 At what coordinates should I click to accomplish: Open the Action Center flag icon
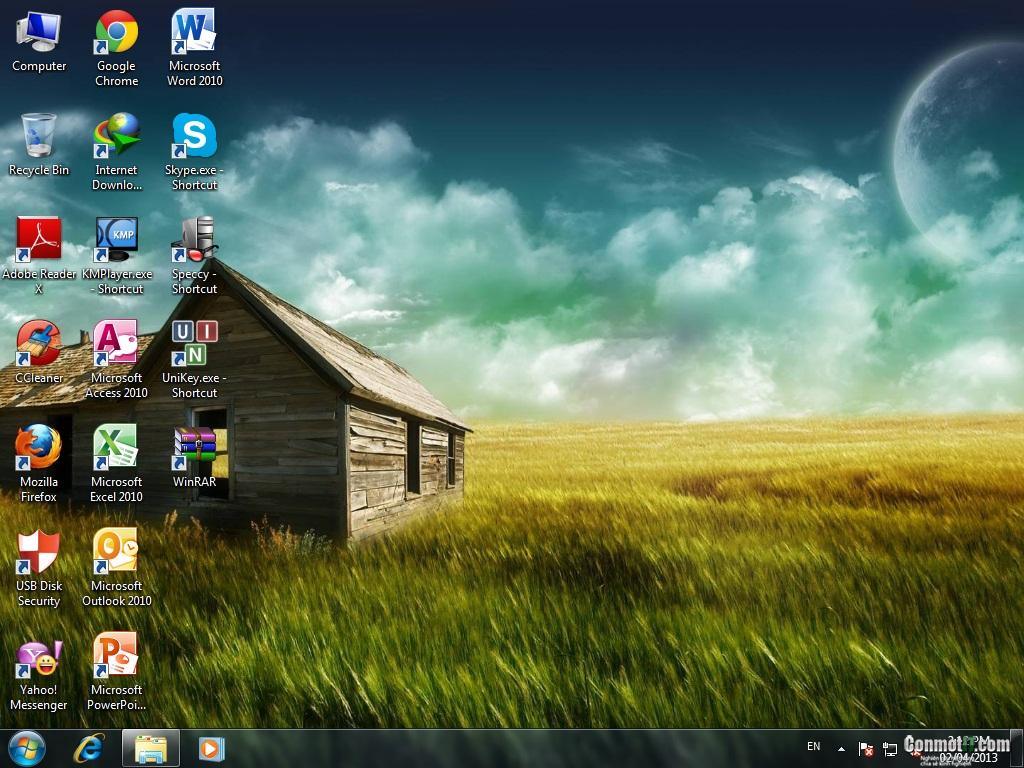(x=866, y=749)
